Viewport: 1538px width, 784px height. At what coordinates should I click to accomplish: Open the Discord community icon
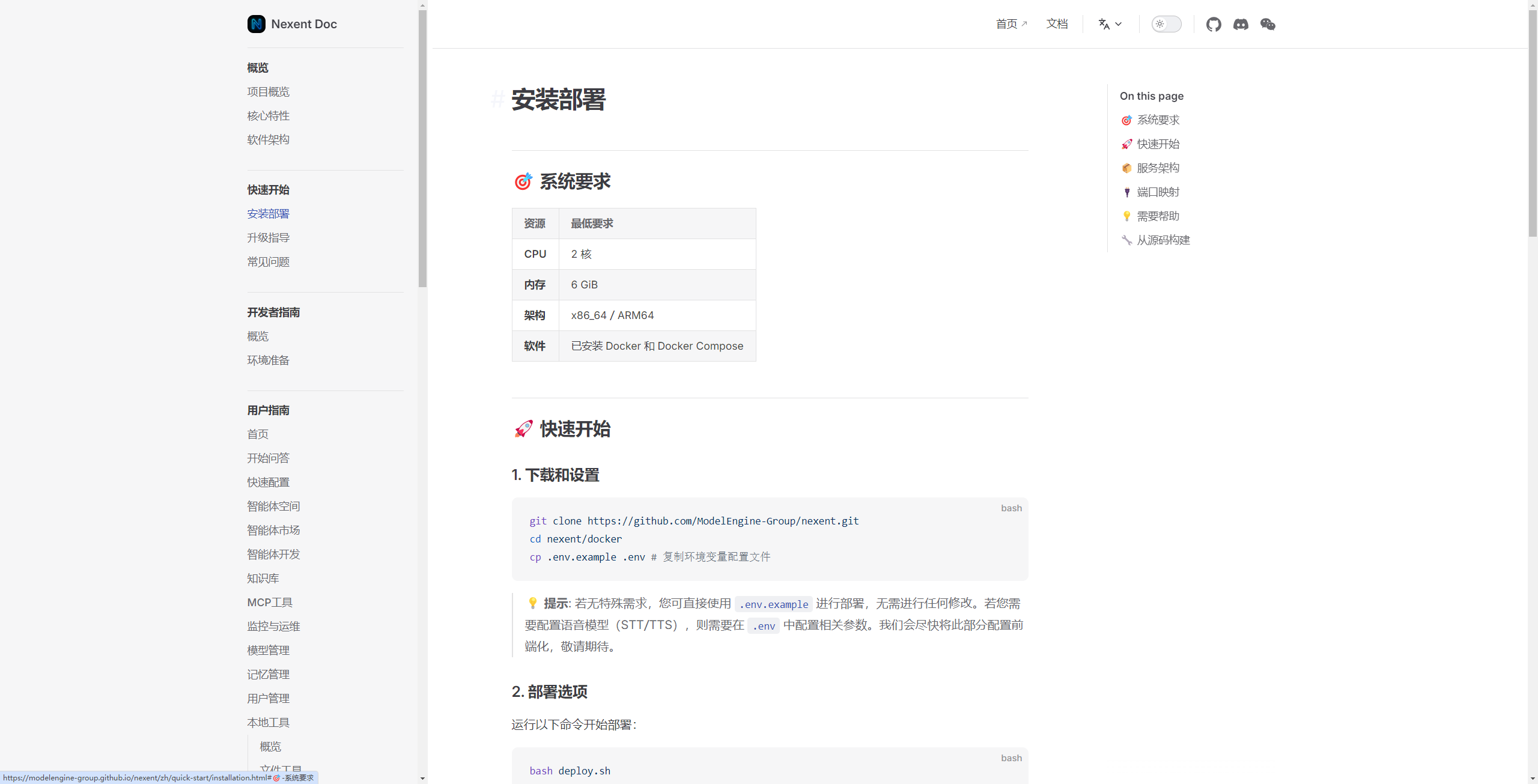pos(1241,24)
